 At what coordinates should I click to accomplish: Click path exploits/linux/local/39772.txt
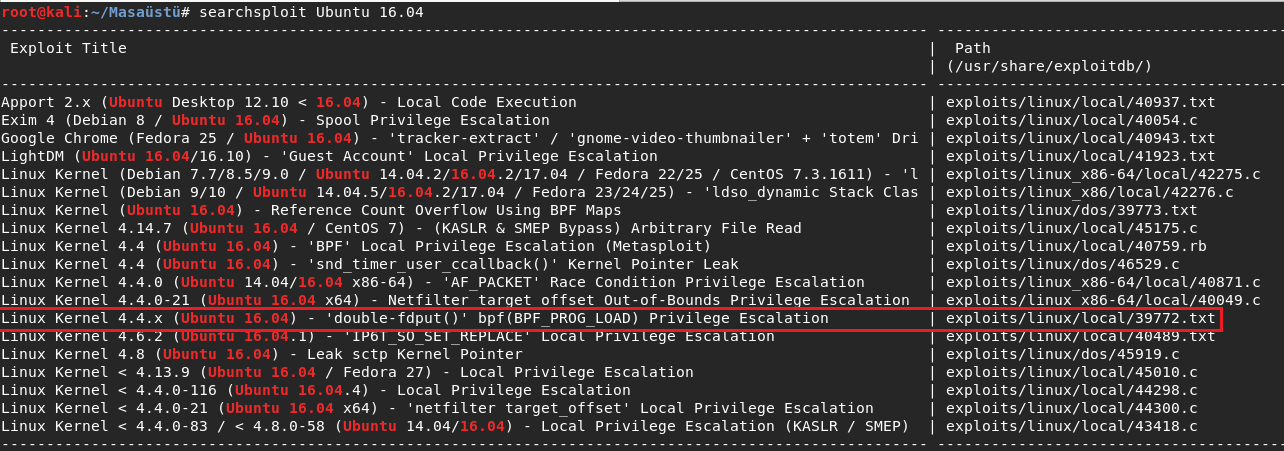pos(1080,319)
